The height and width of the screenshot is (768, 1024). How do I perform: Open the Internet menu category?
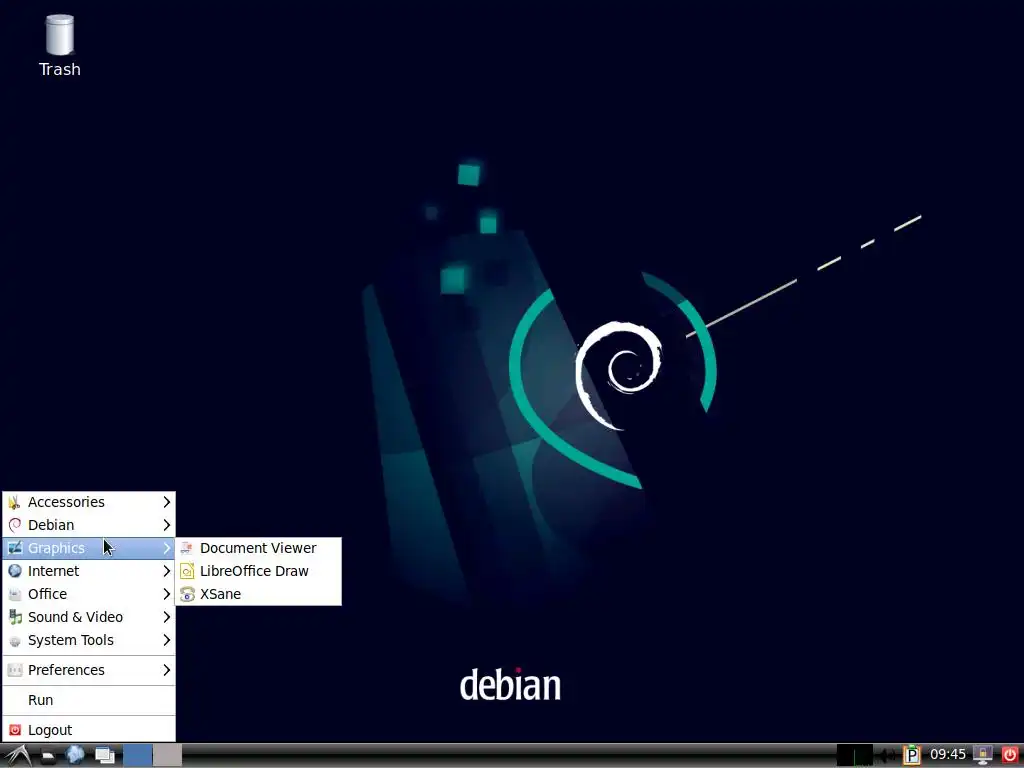[x=89, y=571]
